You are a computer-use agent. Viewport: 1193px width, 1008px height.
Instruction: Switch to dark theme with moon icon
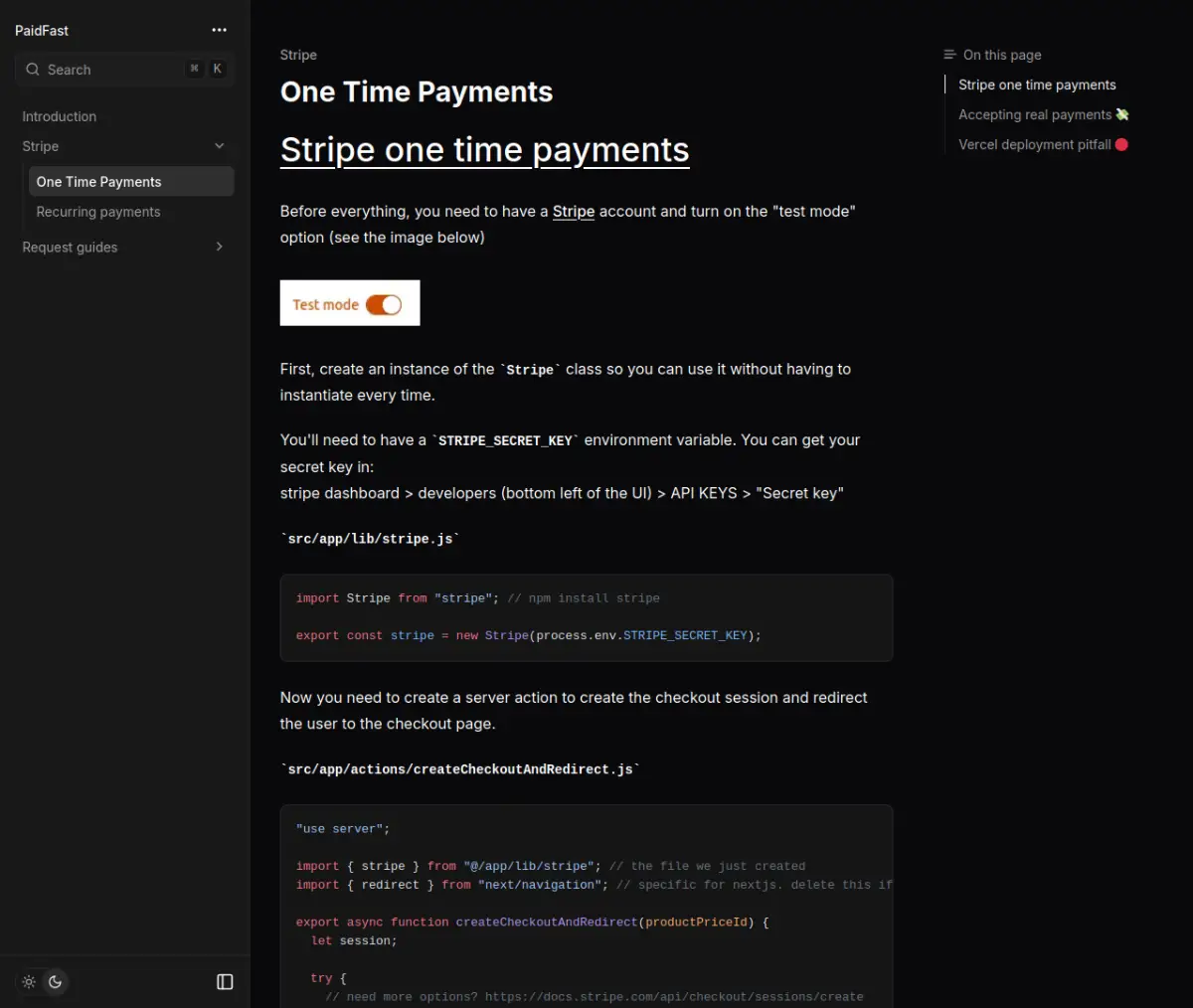point(56,982)
